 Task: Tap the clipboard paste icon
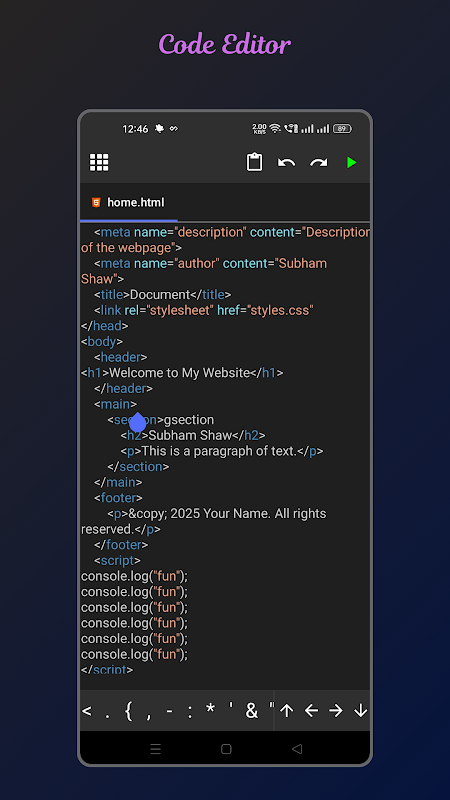pyautogui.click(x=254, y=162)
